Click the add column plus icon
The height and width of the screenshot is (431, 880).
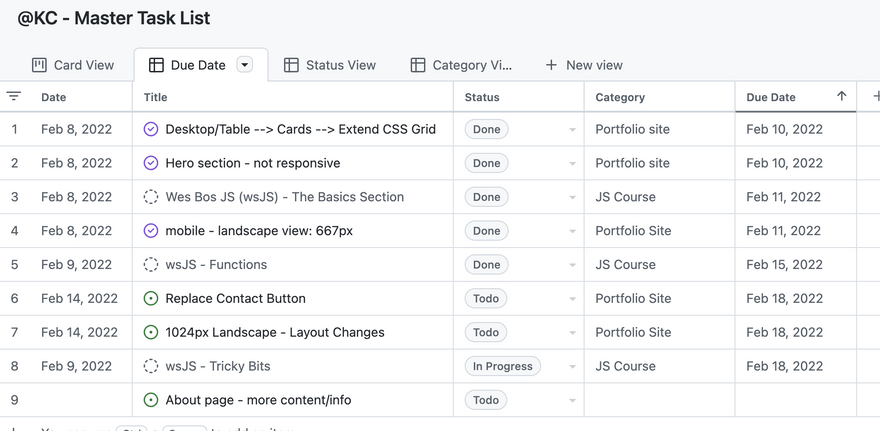pos(876,97)
